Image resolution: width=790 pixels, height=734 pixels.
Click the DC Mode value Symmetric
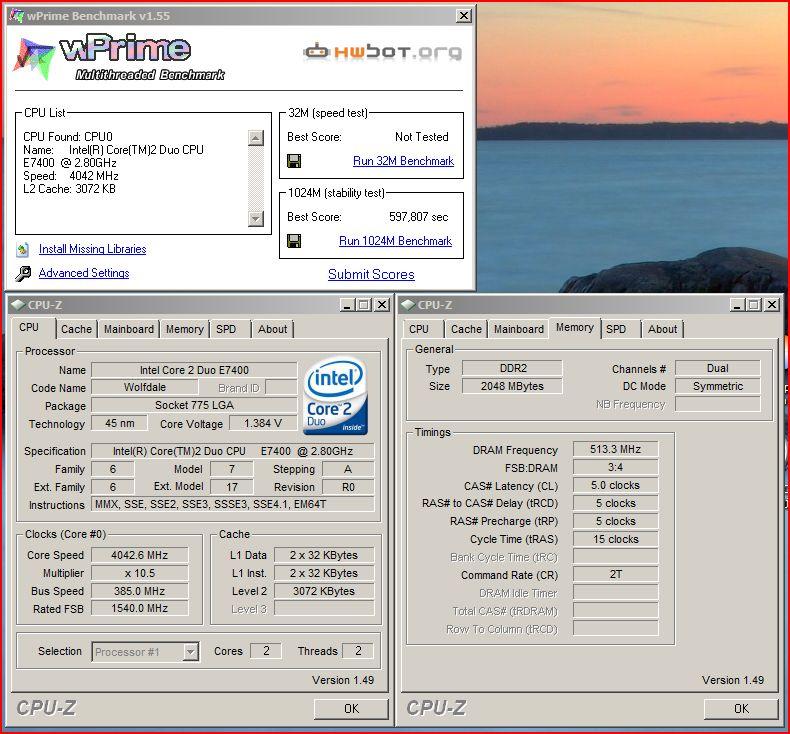(717, 386)
